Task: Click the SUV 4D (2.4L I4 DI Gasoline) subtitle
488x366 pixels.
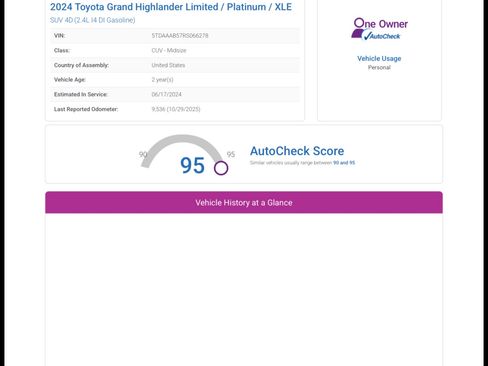Action: [x=93, y=20]
